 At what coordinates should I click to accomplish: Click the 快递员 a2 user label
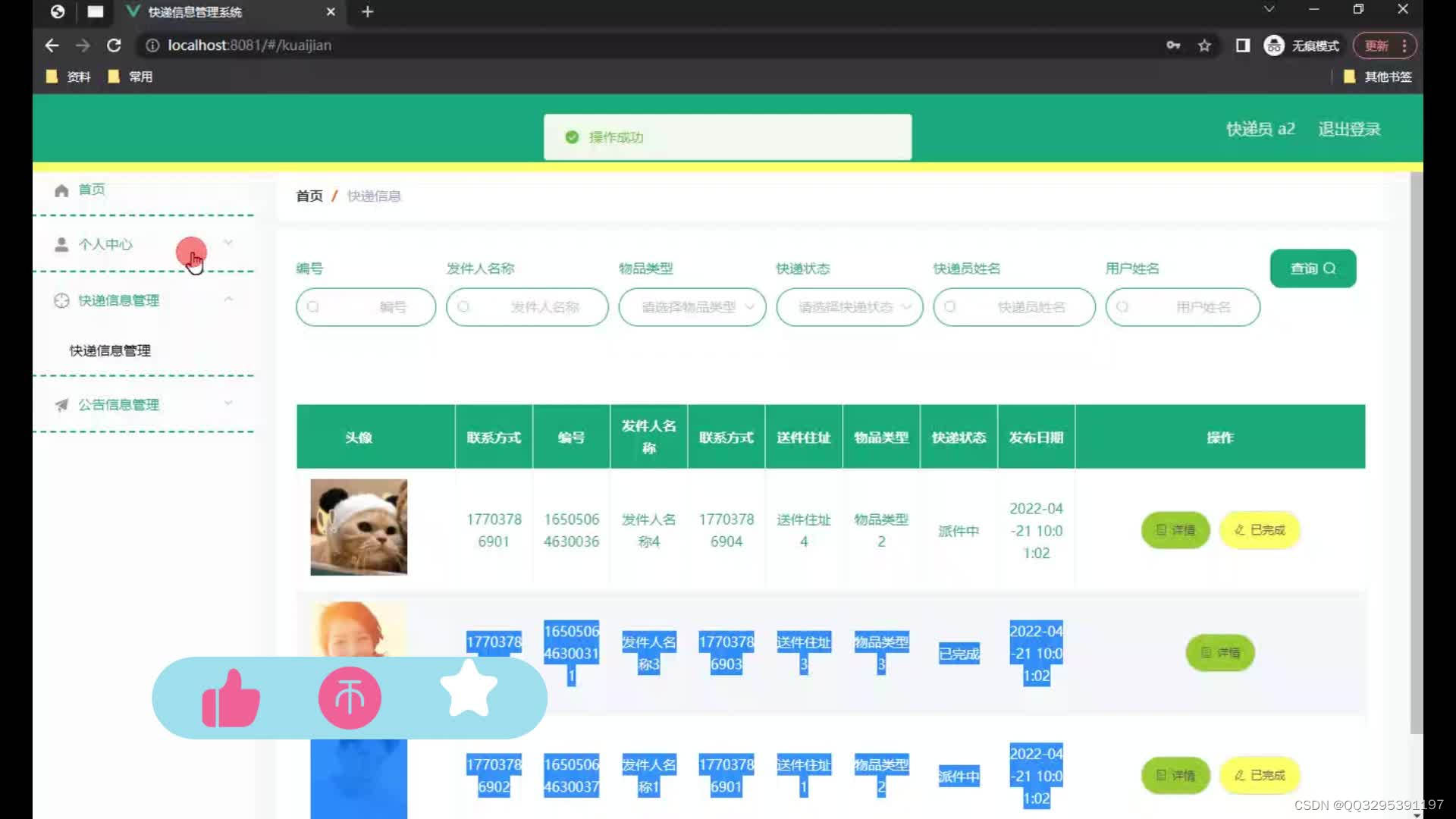[x=1260, y=129]
